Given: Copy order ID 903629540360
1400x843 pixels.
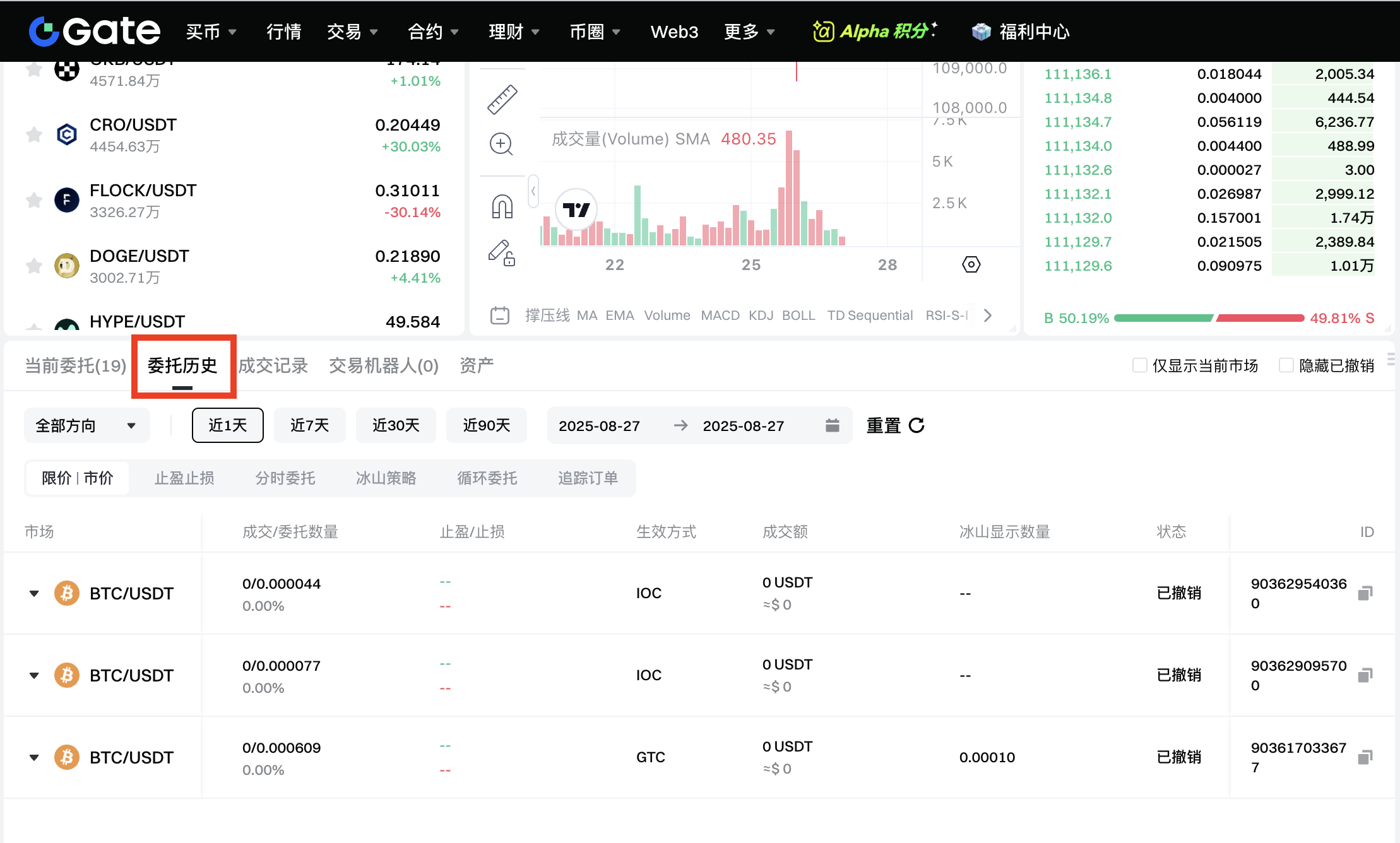Looking at the screenshot, I should coord(1365,593).
